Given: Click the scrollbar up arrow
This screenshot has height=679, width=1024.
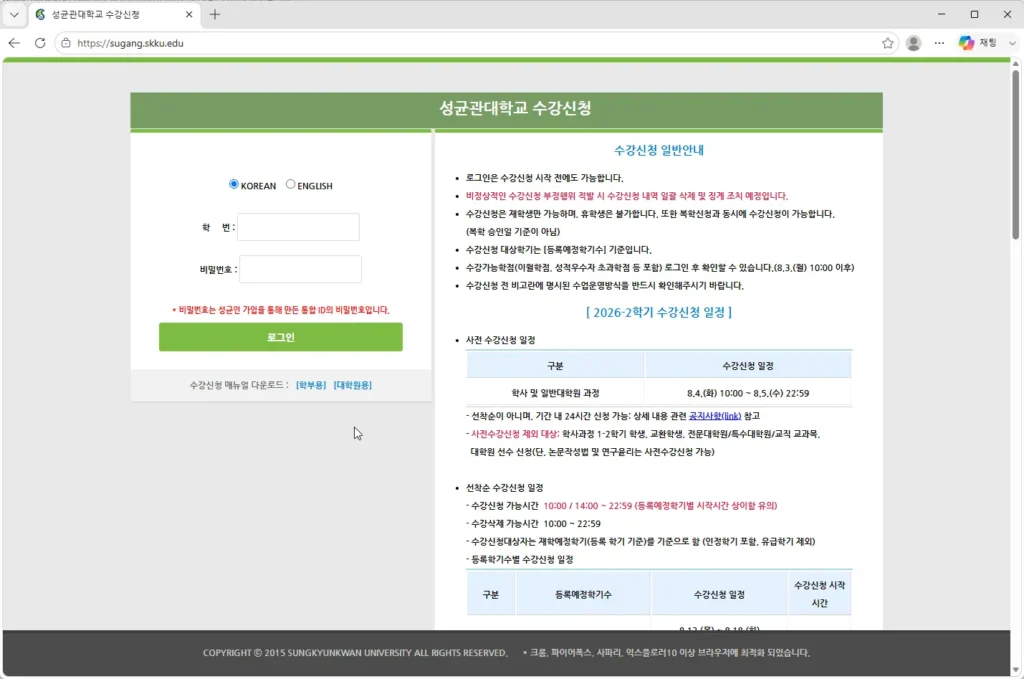Looking at the screenshot, I should click(x=1016, y=64).
